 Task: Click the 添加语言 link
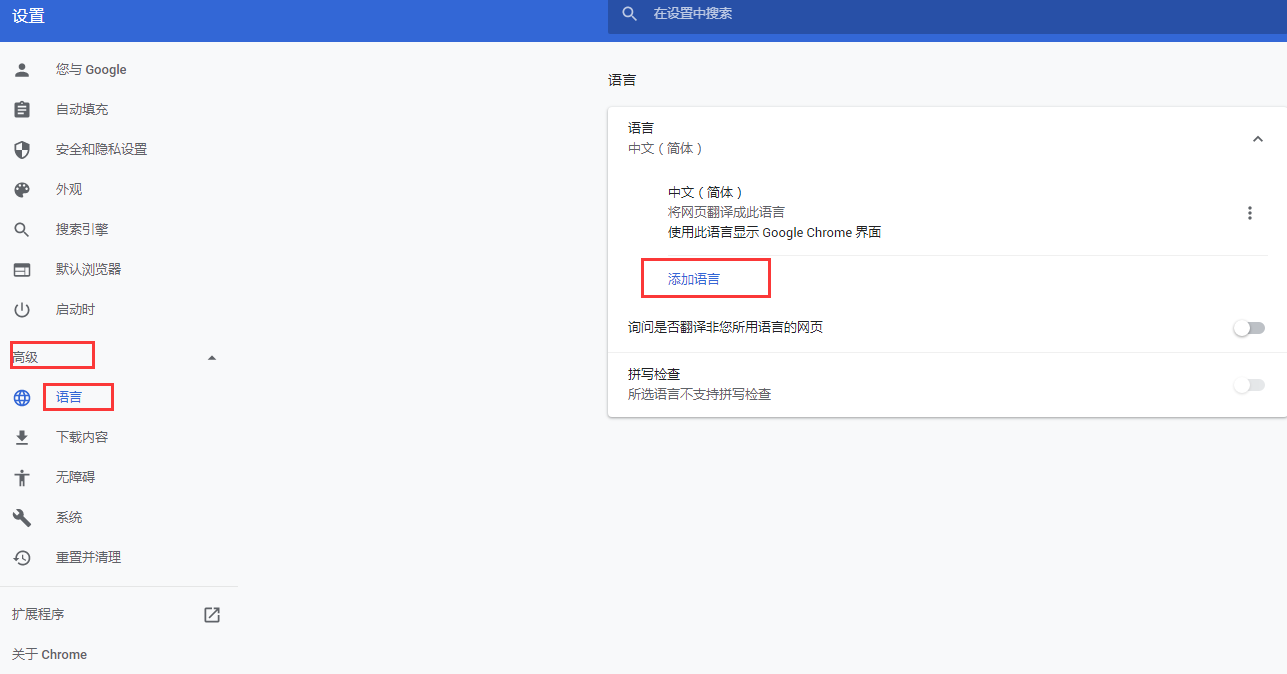[x=694, y=279]
